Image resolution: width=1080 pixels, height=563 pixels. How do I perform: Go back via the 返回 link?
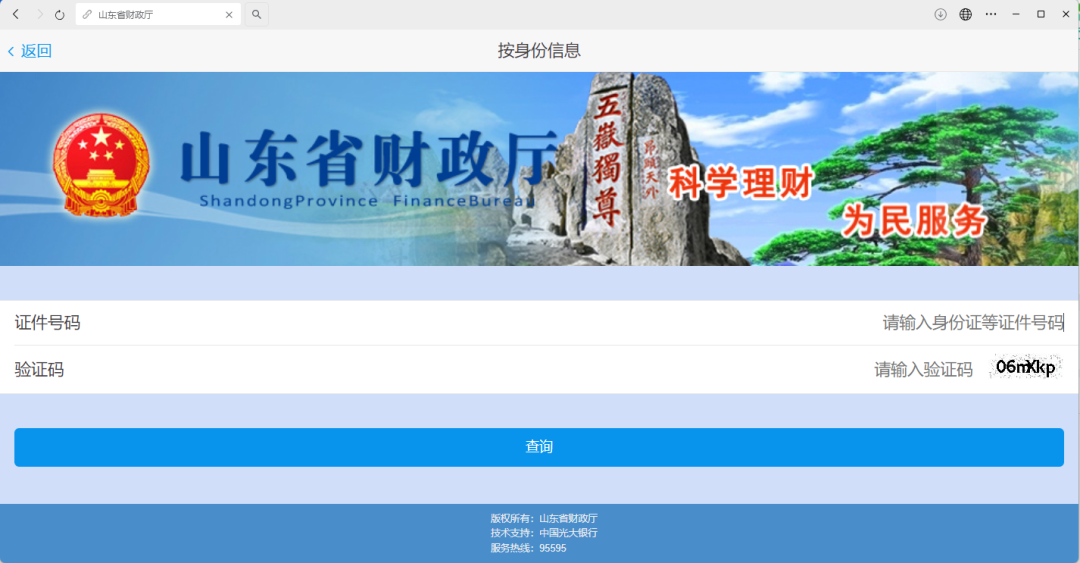[x=30, y=51]
